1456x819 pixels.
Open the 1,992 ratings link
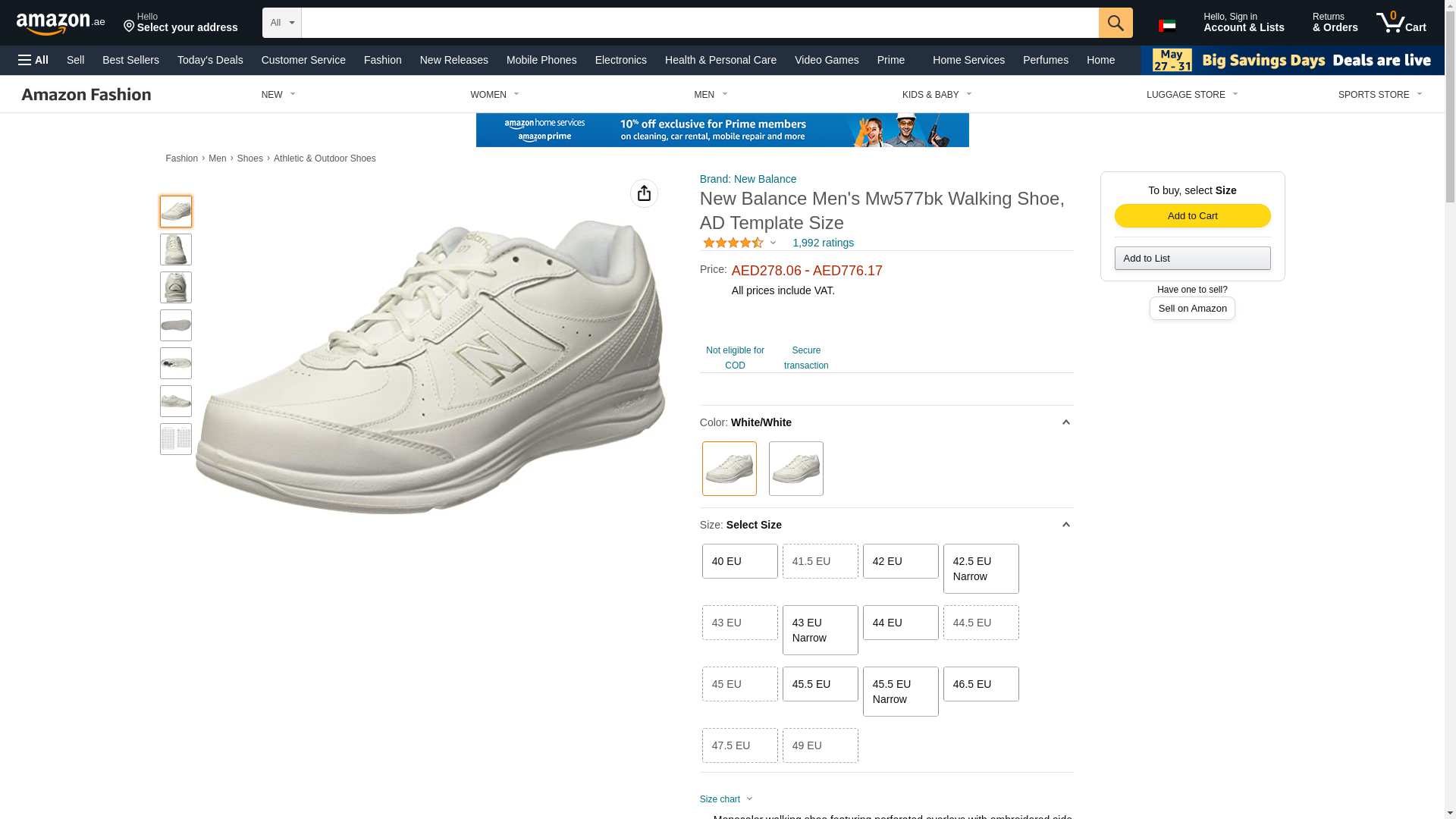click(x=823, y=243)
